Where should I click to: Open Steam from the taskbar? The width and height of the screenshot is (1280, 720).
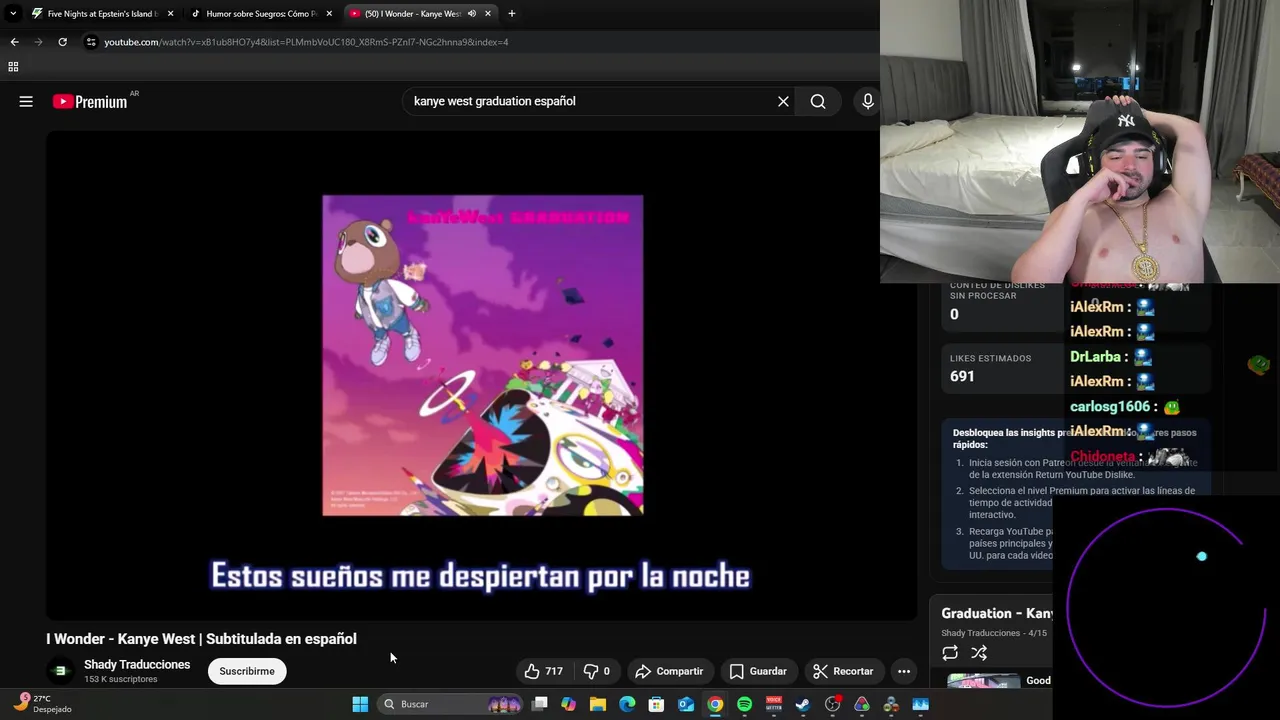pos(802,704)
